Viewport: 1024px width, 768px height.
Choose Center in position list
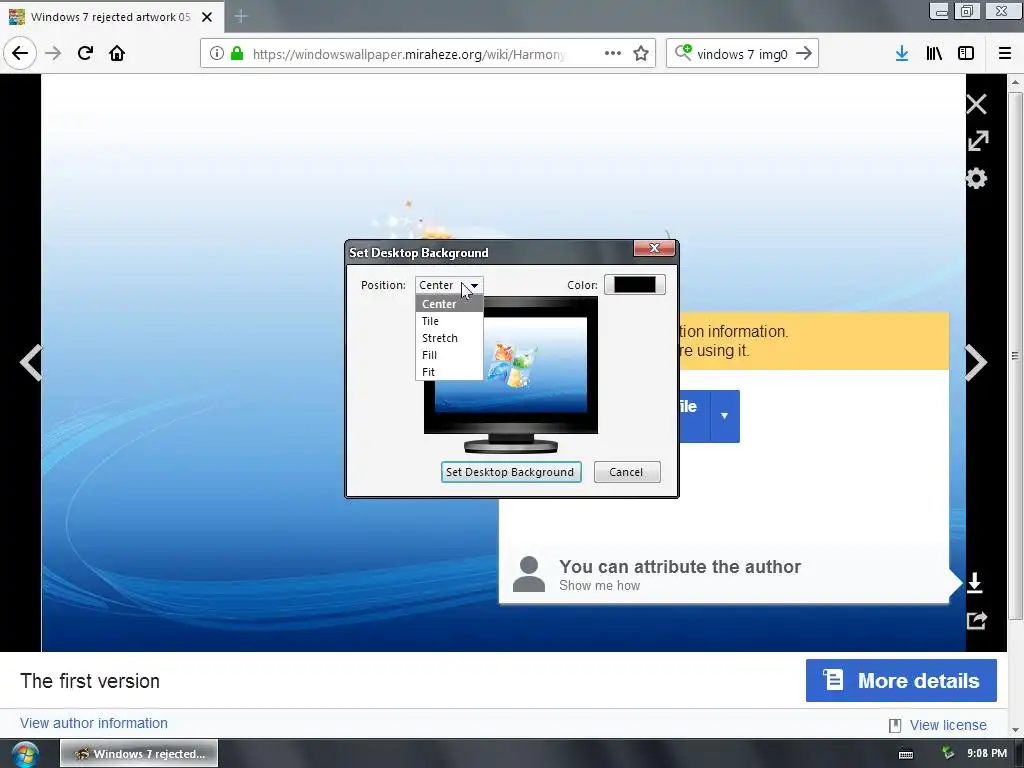[449, 304]
